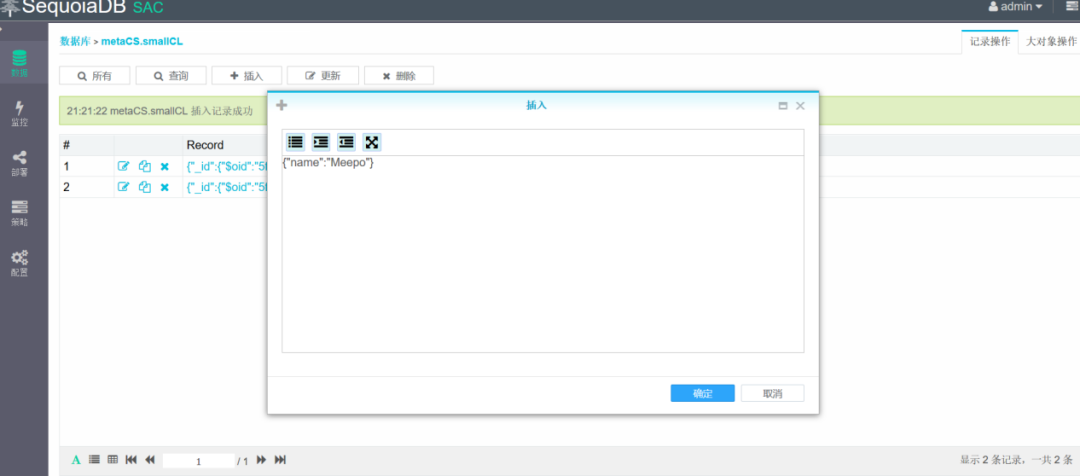Image resolution: width=1080 pixels, height=476 pixels.
Task: Click the 删除 (Delete) toolbar button
Action: click(x=399, y=76)
